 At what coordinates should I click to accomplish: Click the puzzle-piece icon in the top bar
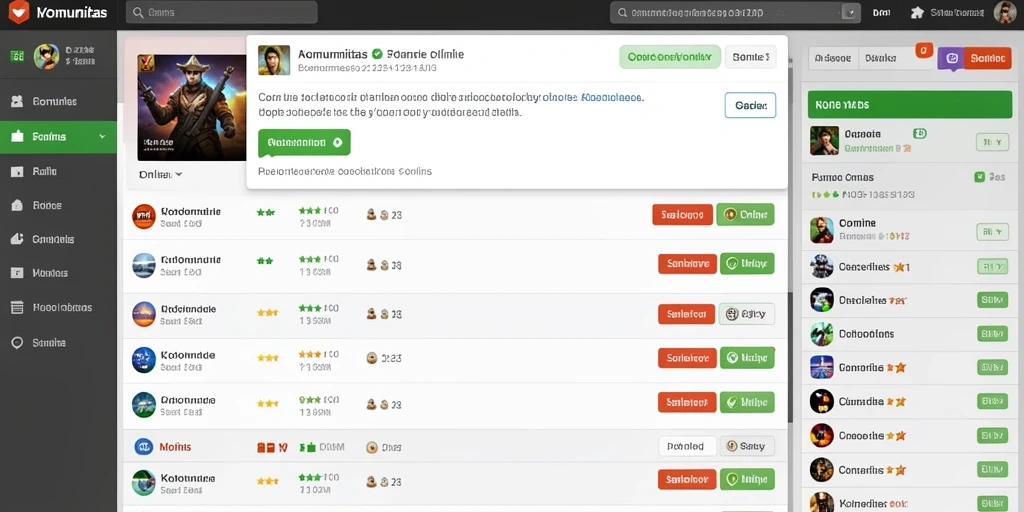click(x=917, y=12)
